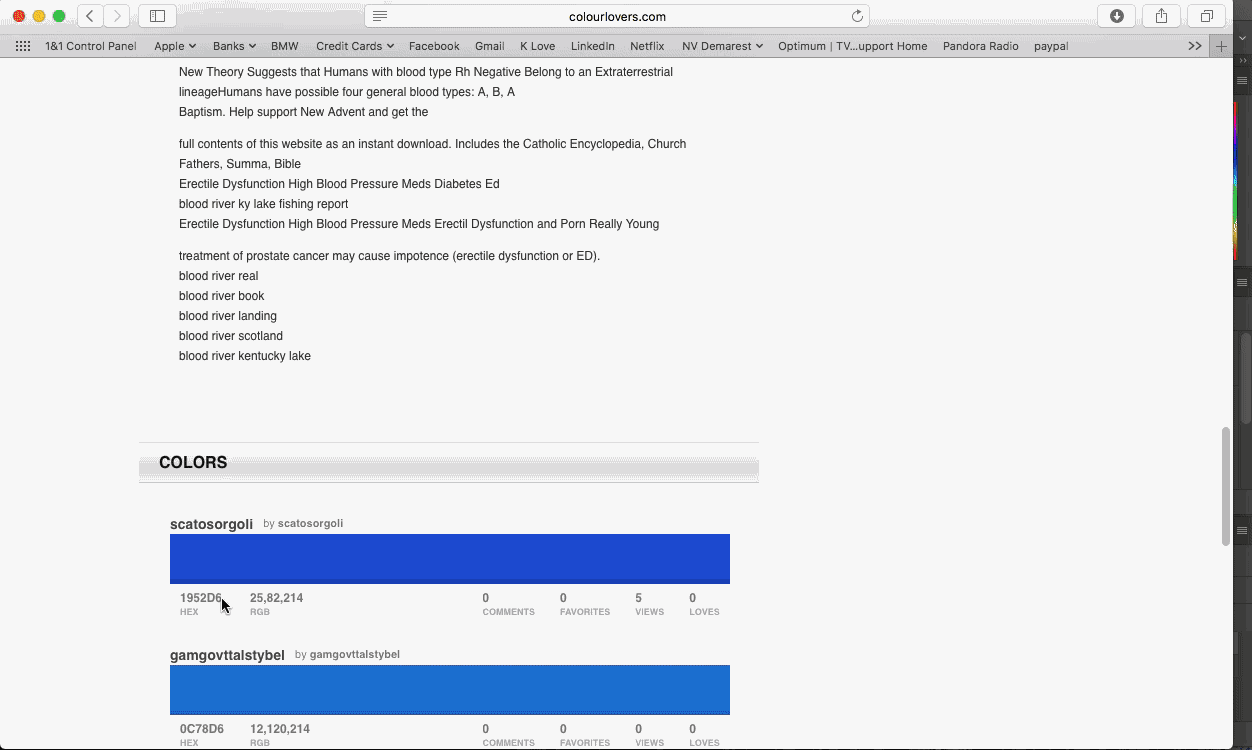
Task: Click the page vertical scrollbar thumb
Action: (1225, 486)
